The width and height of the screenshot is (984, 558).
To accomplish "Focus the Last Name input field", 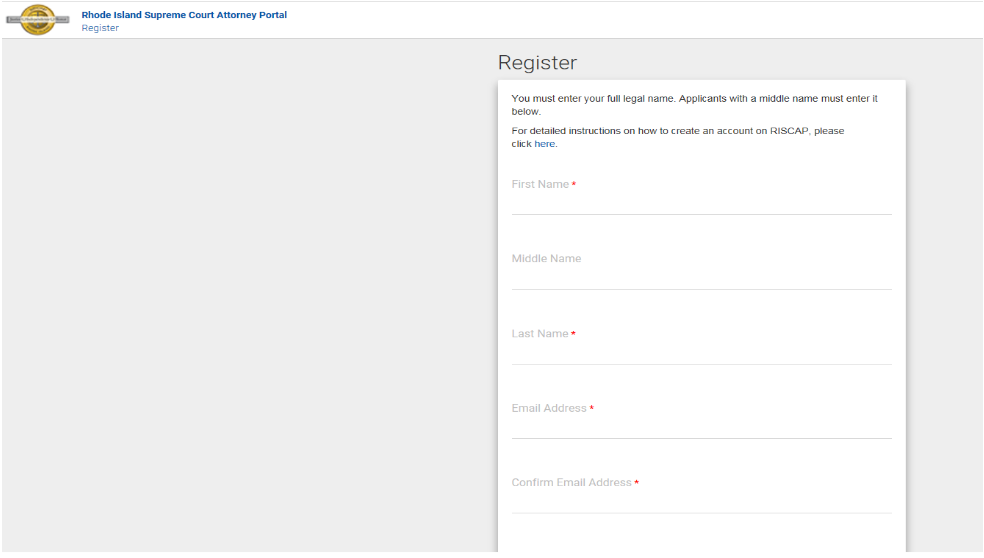I will pyautogui.click(x=700, y=353).
